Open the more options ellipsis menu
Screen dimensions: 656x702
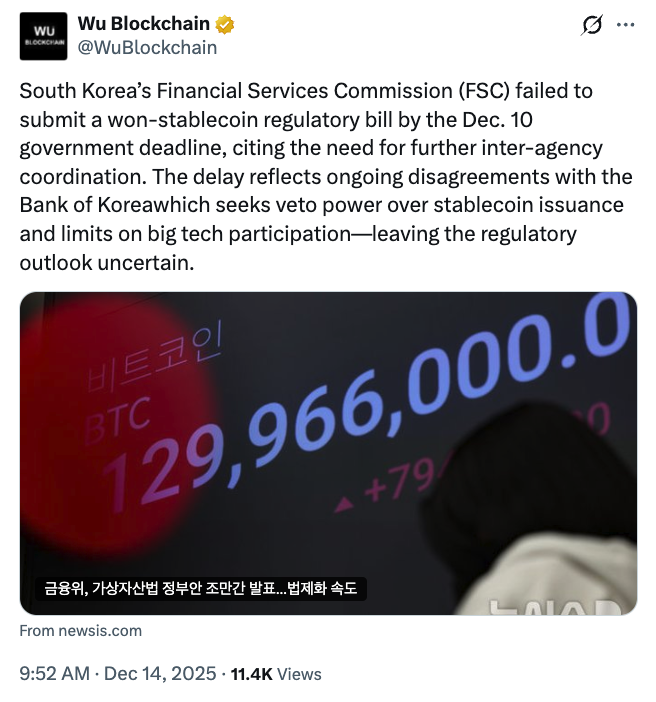coord(626,26)
